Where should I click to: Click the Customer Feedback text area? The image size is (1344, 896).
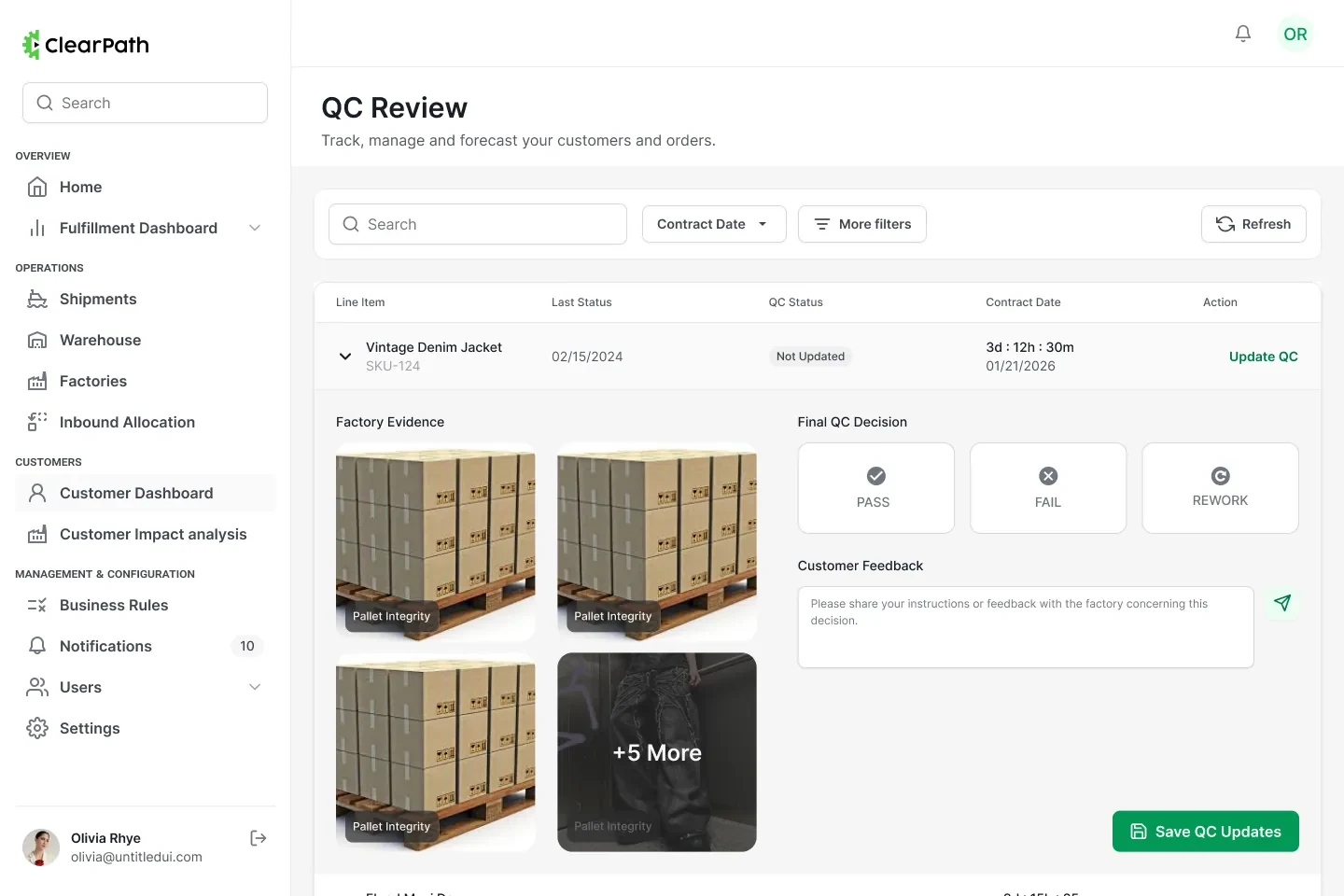1026,627
